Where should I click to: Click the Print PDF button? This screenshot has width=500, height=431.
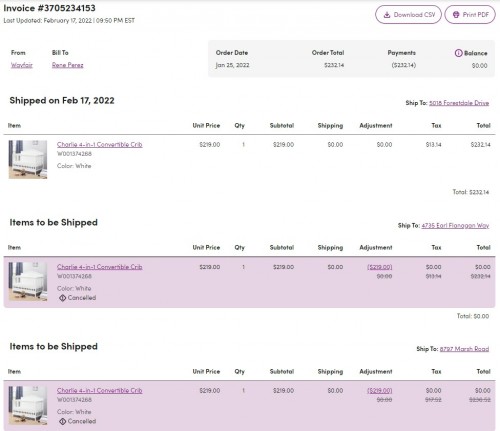[470, 15]
